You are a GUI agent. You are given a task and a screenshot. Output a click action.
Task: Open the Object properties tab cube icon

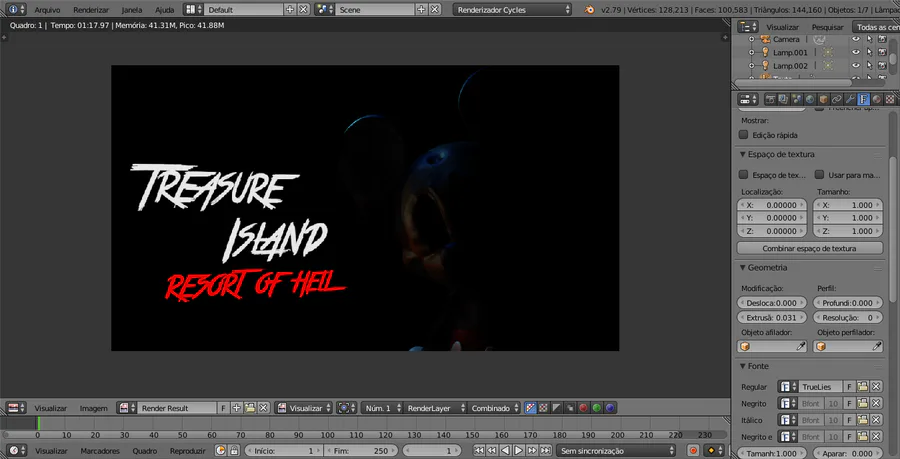(823, 99)
